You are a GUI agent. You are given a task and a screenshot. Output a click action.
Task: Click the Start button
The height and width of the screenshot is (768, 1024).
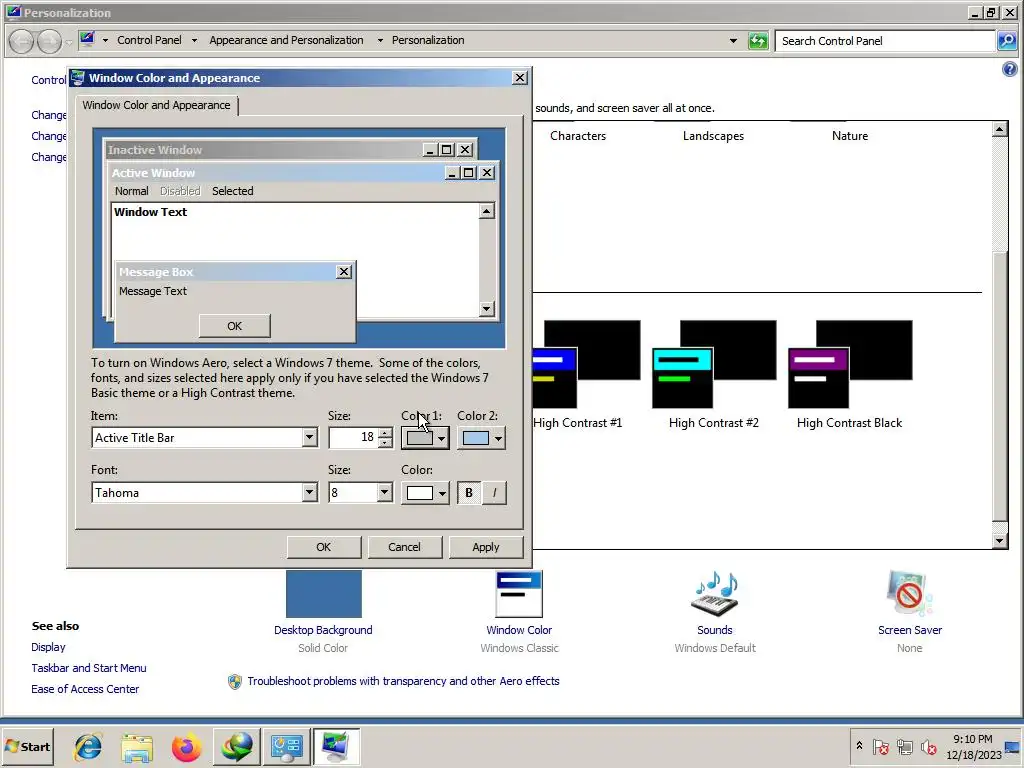(28, 746)
